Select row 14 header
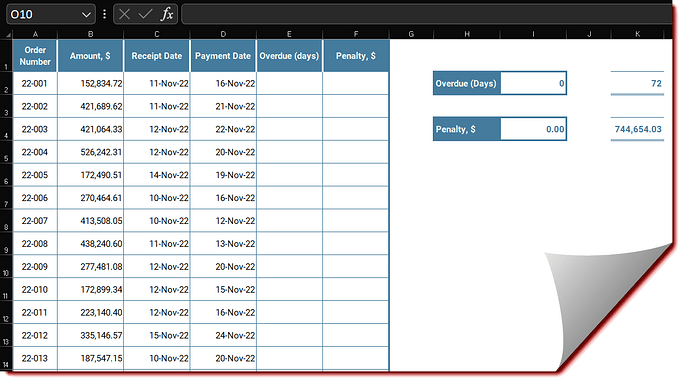Screen dimensions: 690x389 6,359
